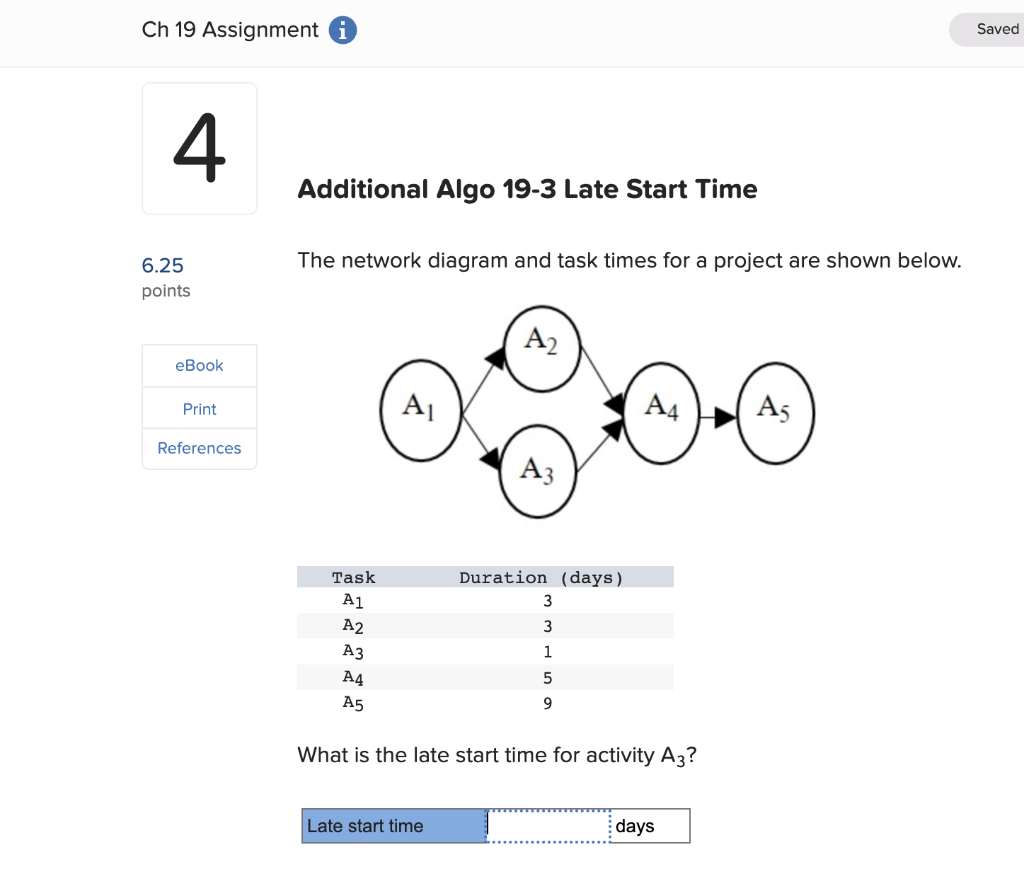Open the eBook resource
This screenshot has height=886, width=1024.
(199, 365)
